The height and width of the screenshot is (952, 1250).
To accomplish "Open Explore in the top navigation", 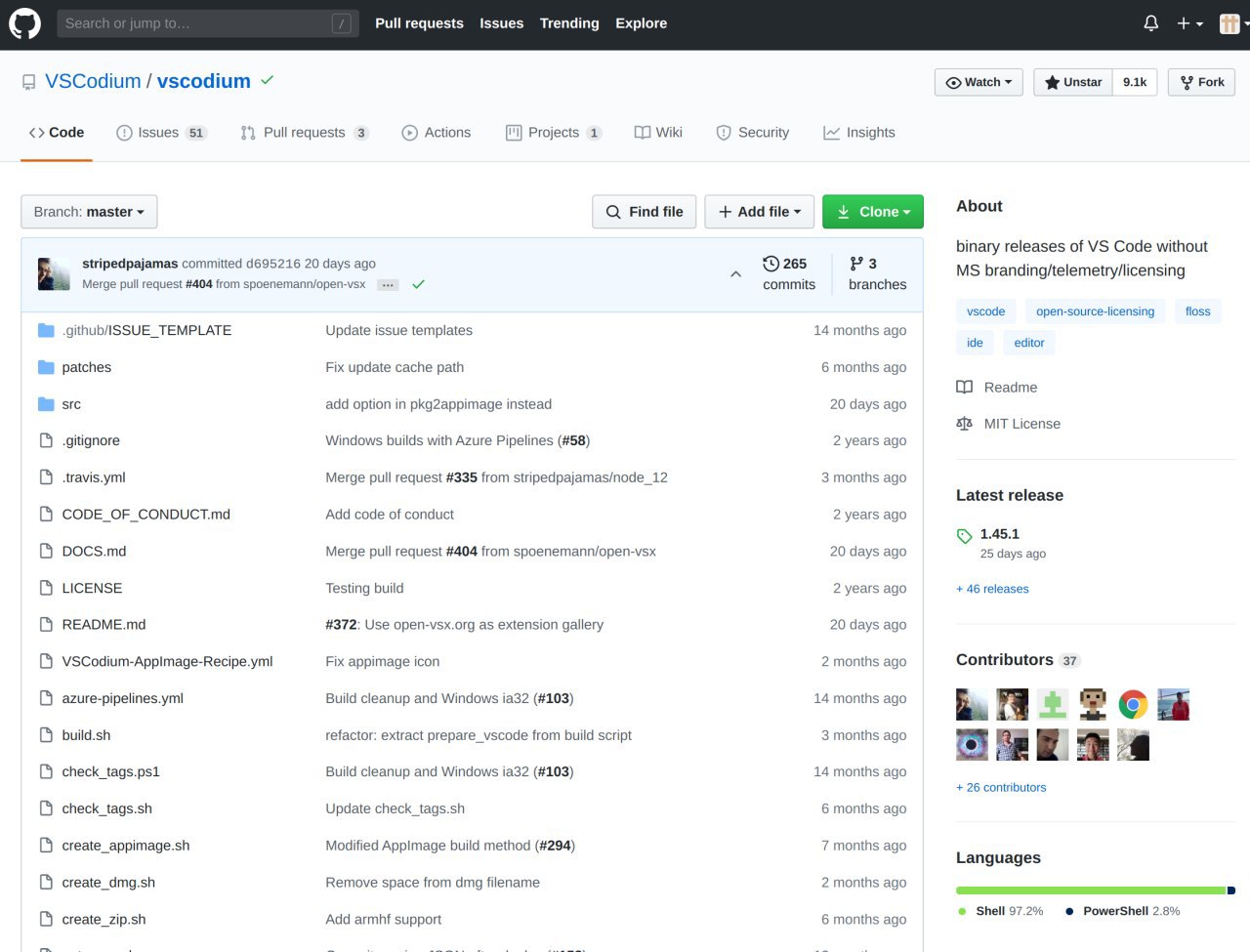I will tap(641, 23).
